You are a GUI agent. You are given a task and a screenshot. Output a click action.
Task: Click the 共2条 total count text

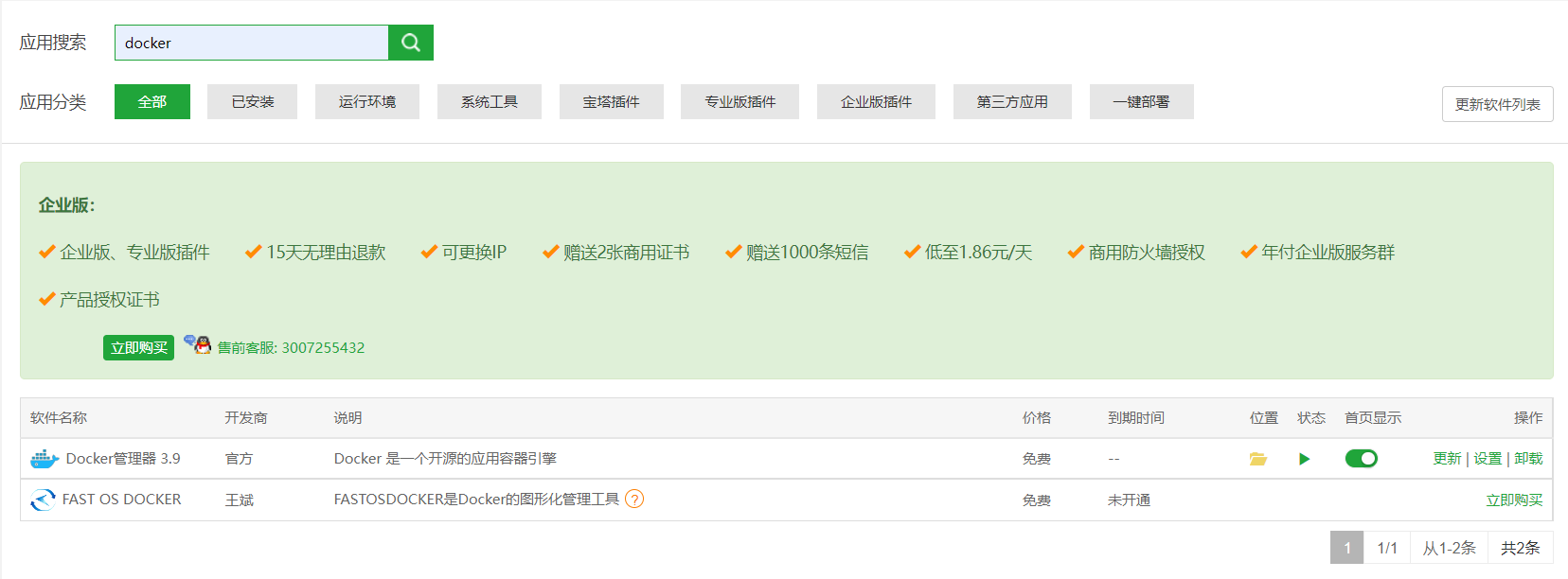tap(1521, 548)
